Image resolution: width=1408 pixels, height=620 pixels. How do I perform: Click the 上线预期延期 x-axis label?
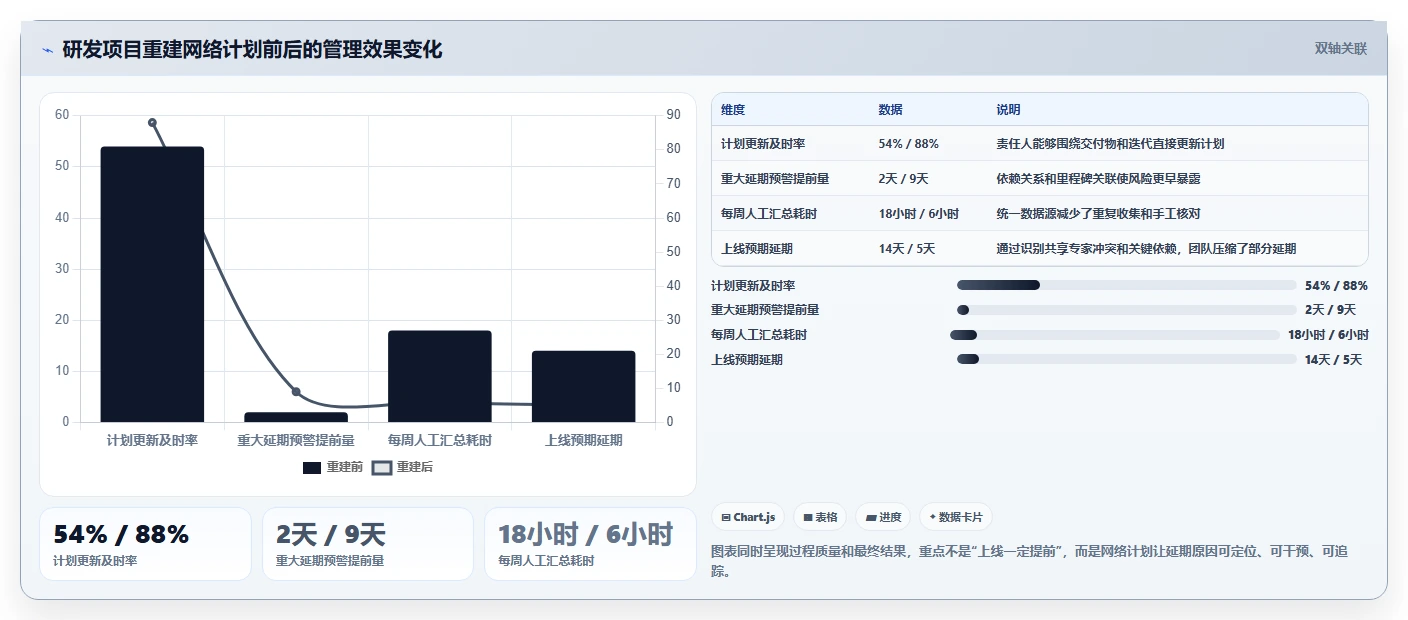(x=584, y=440)
